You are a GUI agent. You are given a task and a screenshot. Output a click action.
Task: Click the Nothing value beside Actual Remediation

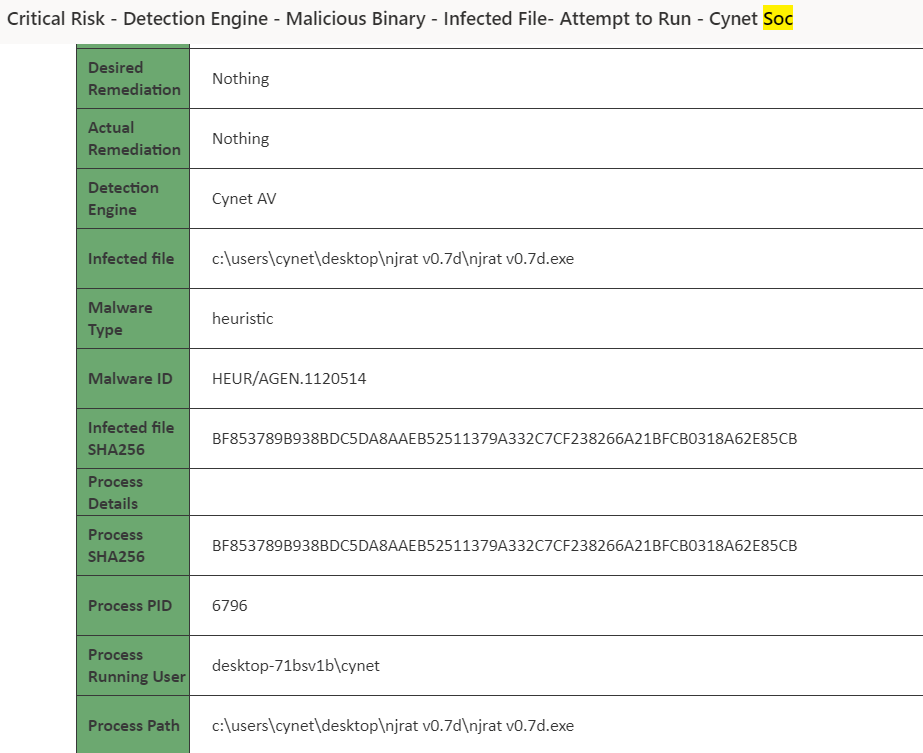pos(240,139)
